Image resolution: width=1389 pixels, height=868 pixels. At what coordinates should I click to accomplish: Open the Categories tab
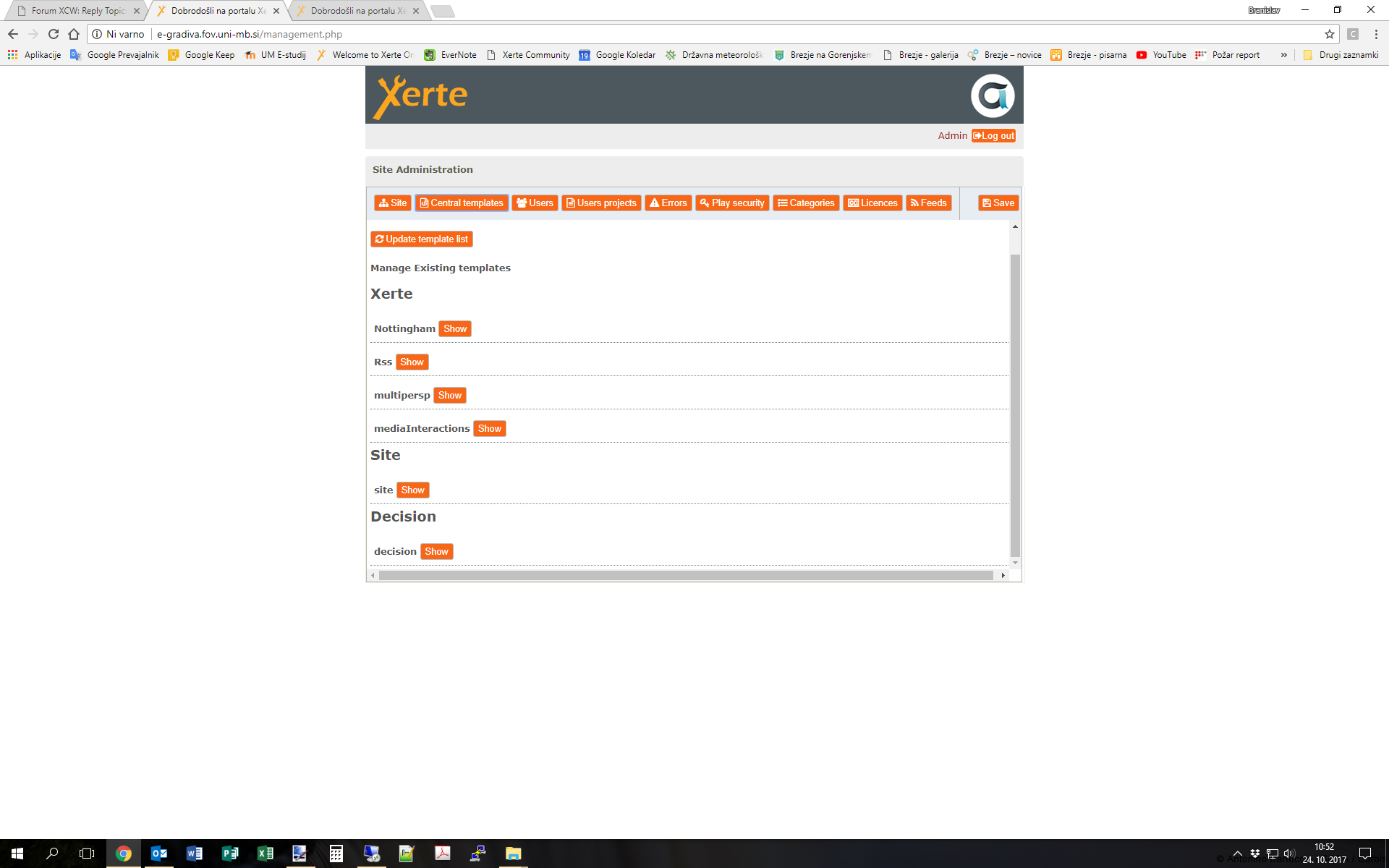[x=806, y=203]
